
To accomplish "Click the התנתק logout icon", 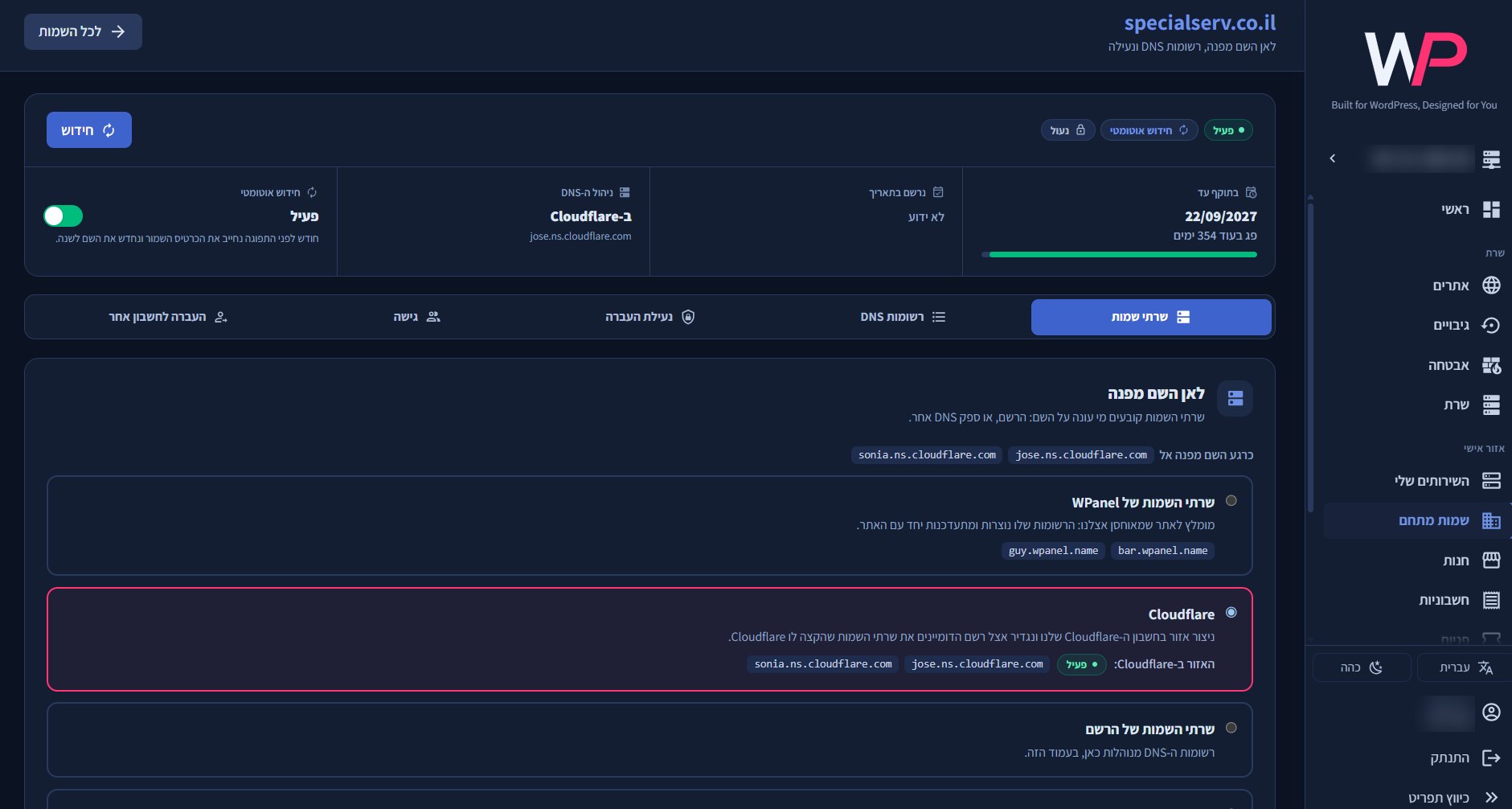I will click(1491, 758).
